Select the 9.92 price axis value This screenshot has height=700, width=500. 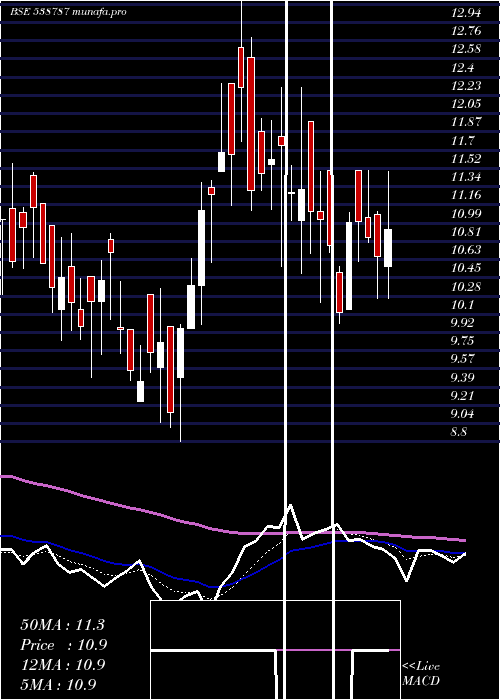[x=462, y=323]
